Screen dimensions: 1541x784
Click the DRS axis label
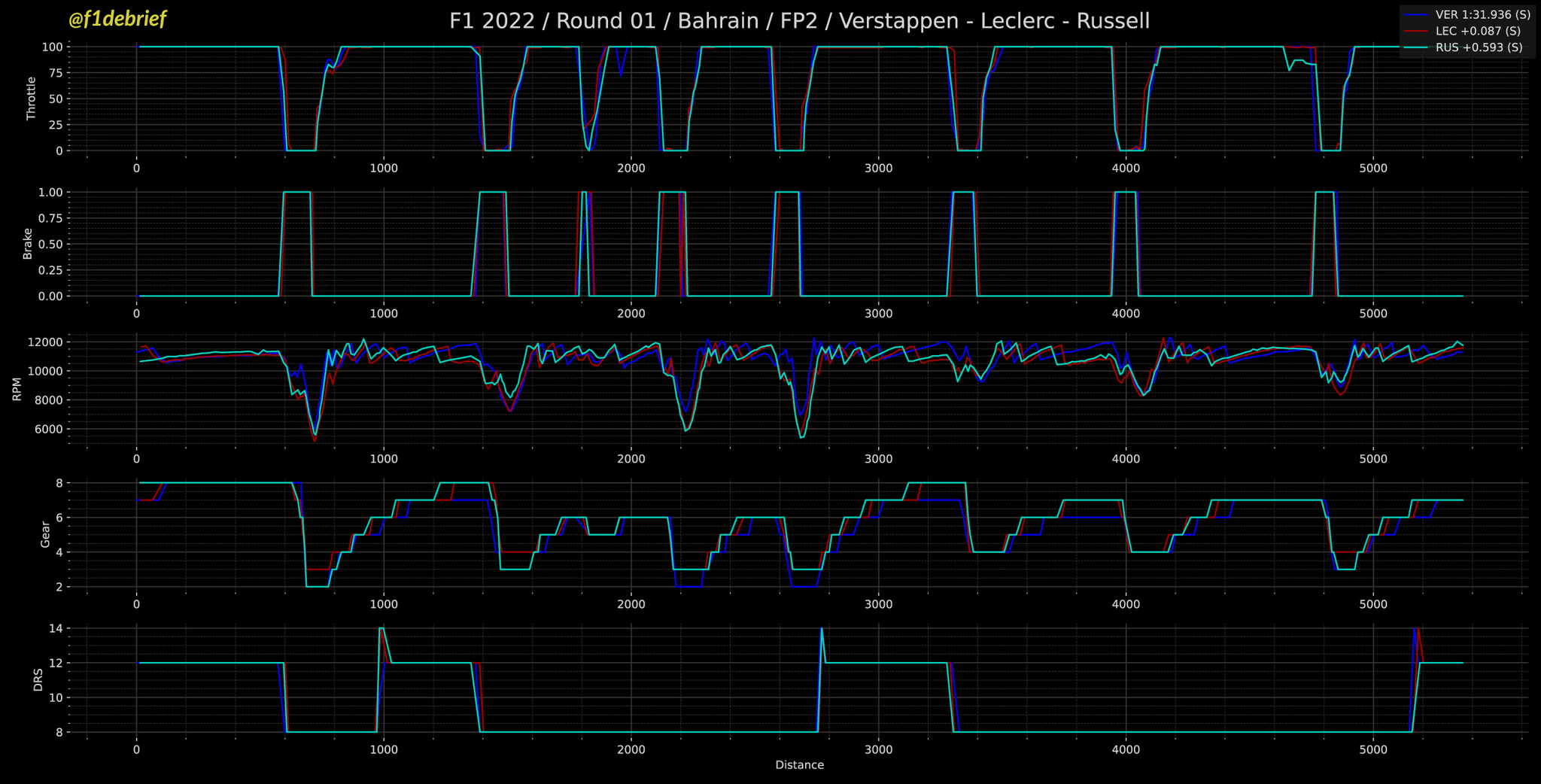38,679
